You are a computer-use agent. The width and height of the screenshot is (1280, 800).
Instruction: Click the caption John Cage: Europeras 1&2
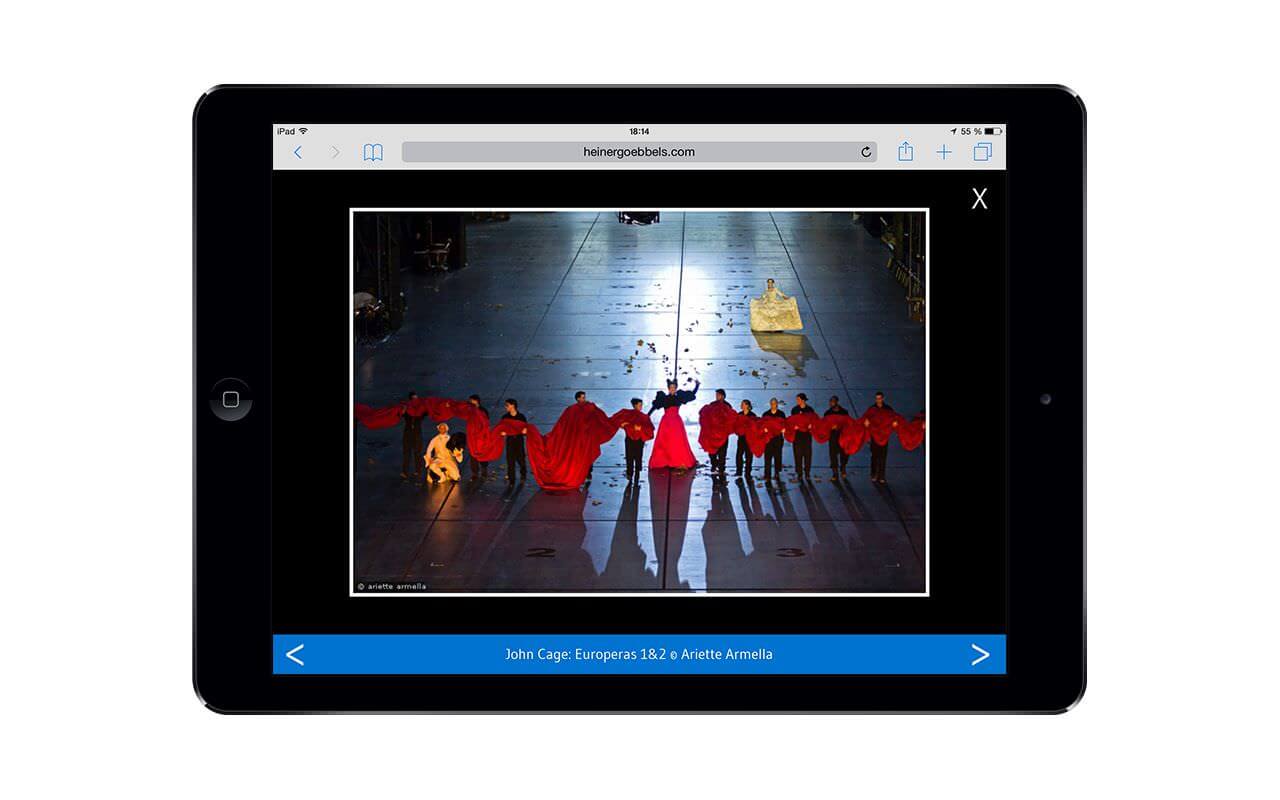(x=585, y=655)
